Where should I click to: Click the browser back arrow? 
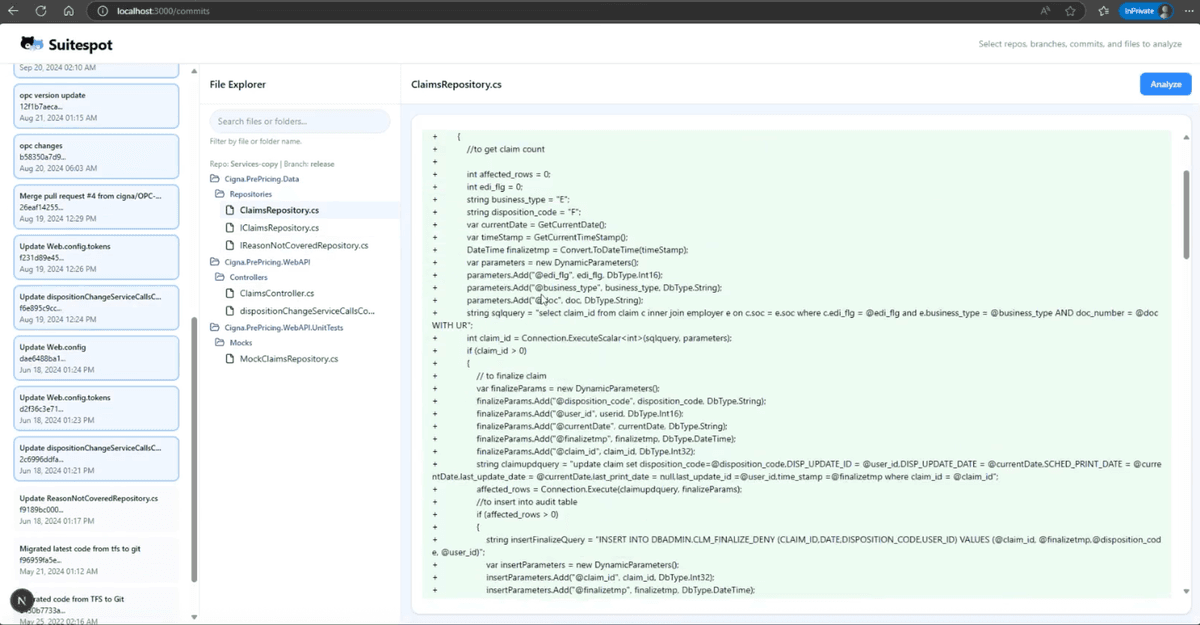coord(15,11)
